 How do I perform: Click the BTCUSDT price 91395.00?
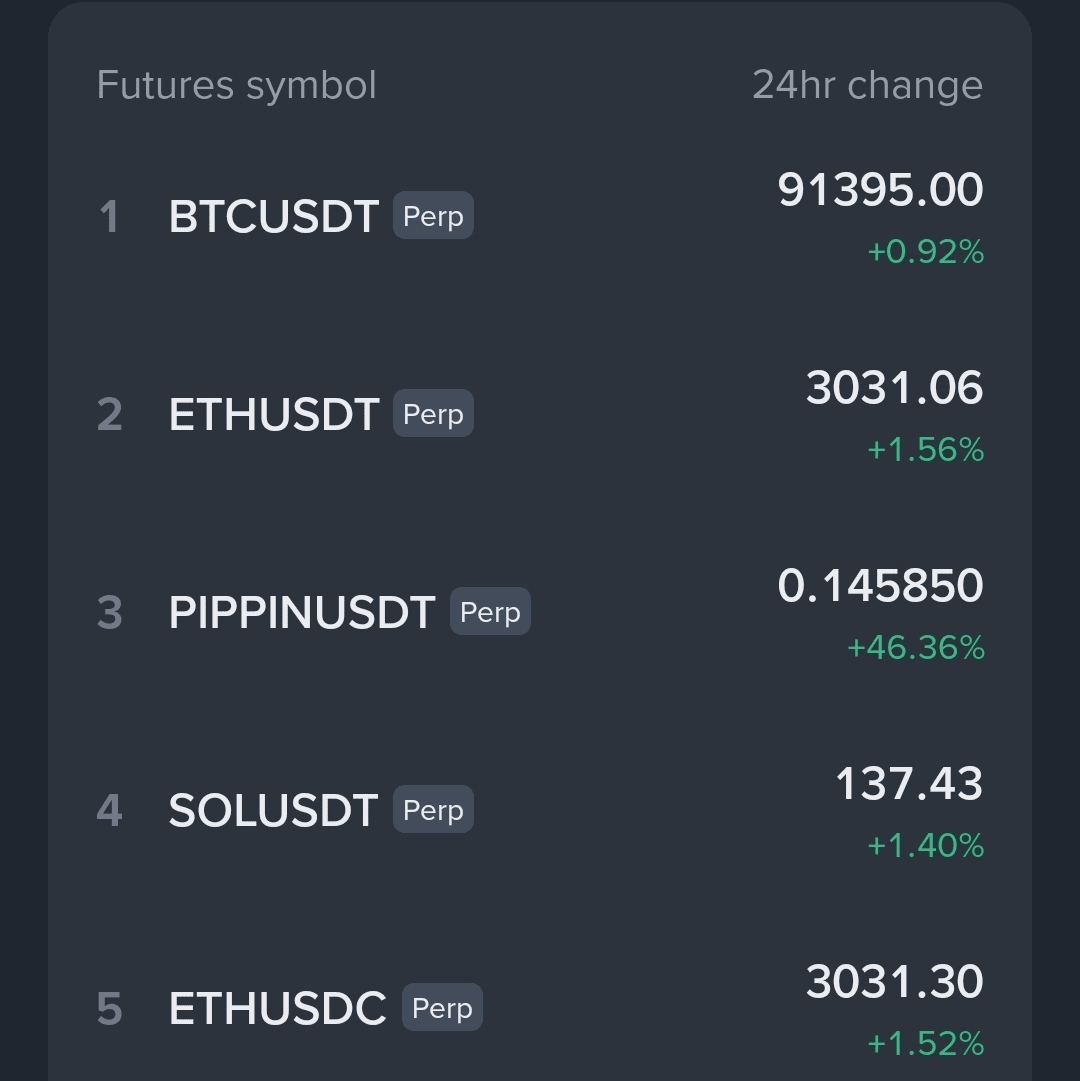click(880, 190)
